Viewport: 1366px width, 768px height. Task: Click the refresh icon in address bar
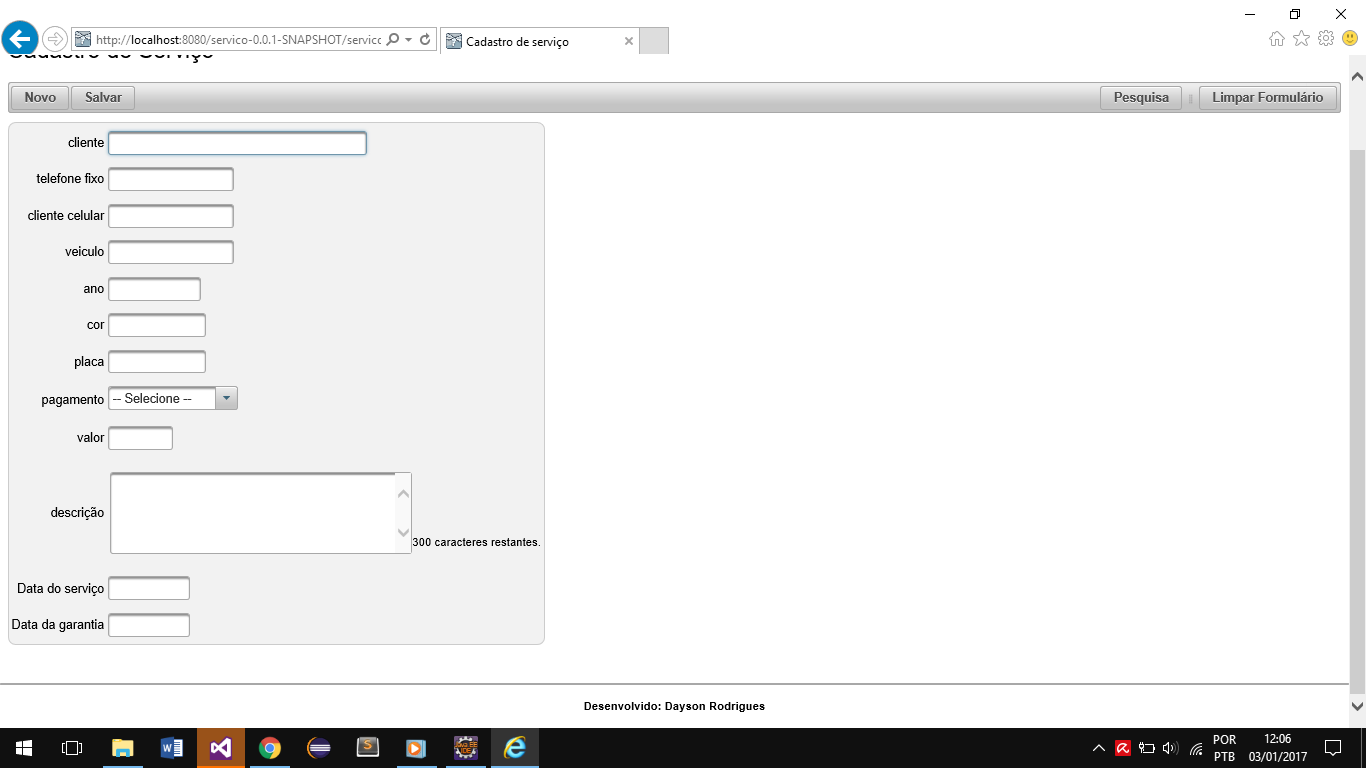[x=425, y=40]
